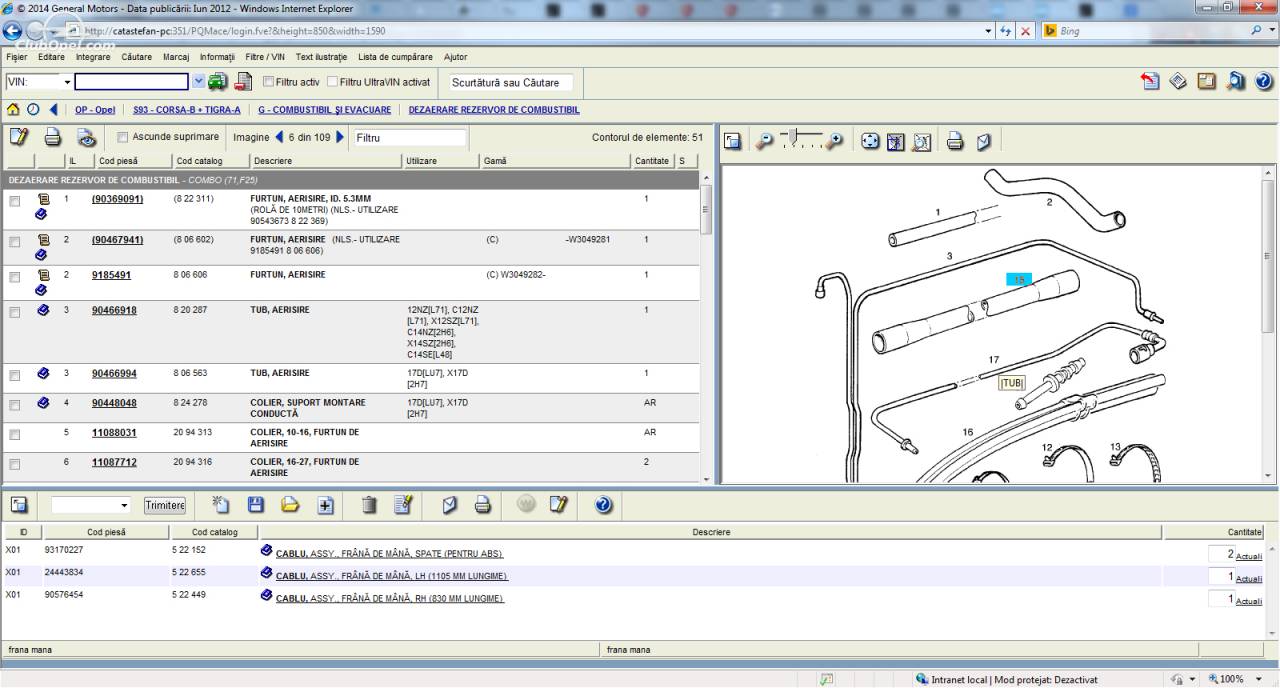Open the help icon in the top-right toolbar
Screen dimensions: 1280x688
coord(1265,81)
